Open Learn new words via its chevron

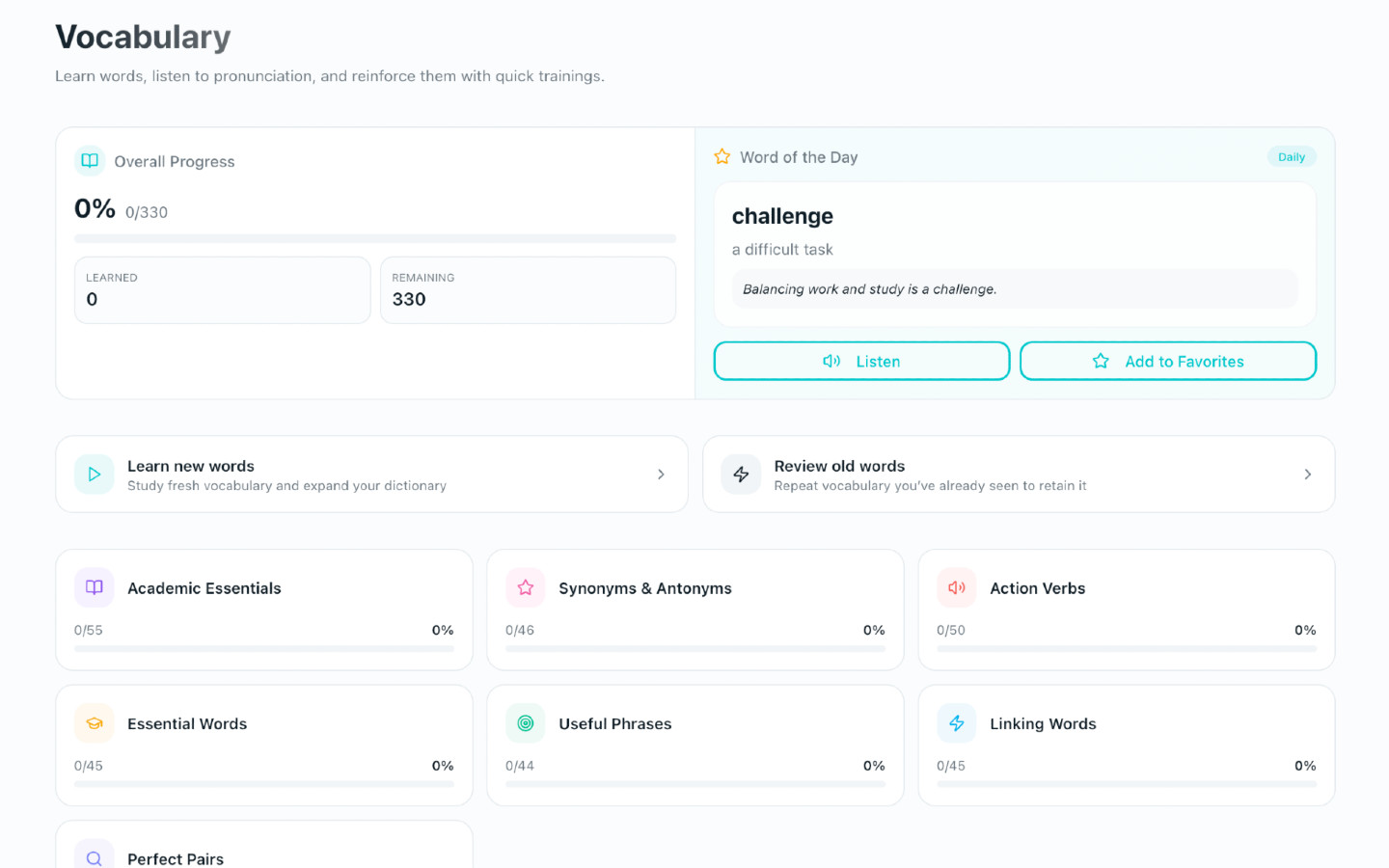click(661, 474)
